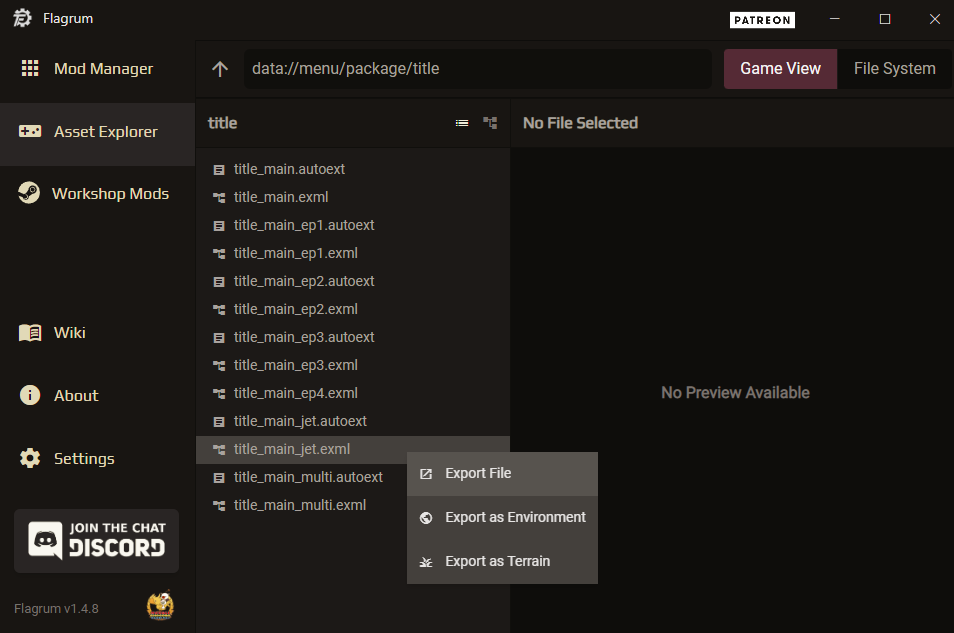This screenshot has width=954, height=633.
Task: Click the Flagrum logo icon
Action: [x=23, y=18]
